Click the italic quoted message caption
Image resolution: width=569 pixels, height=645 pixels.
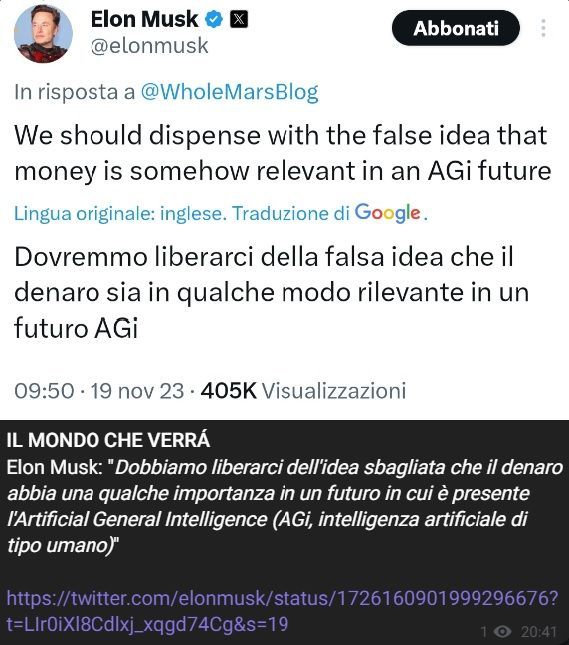[x=285, y=506]
